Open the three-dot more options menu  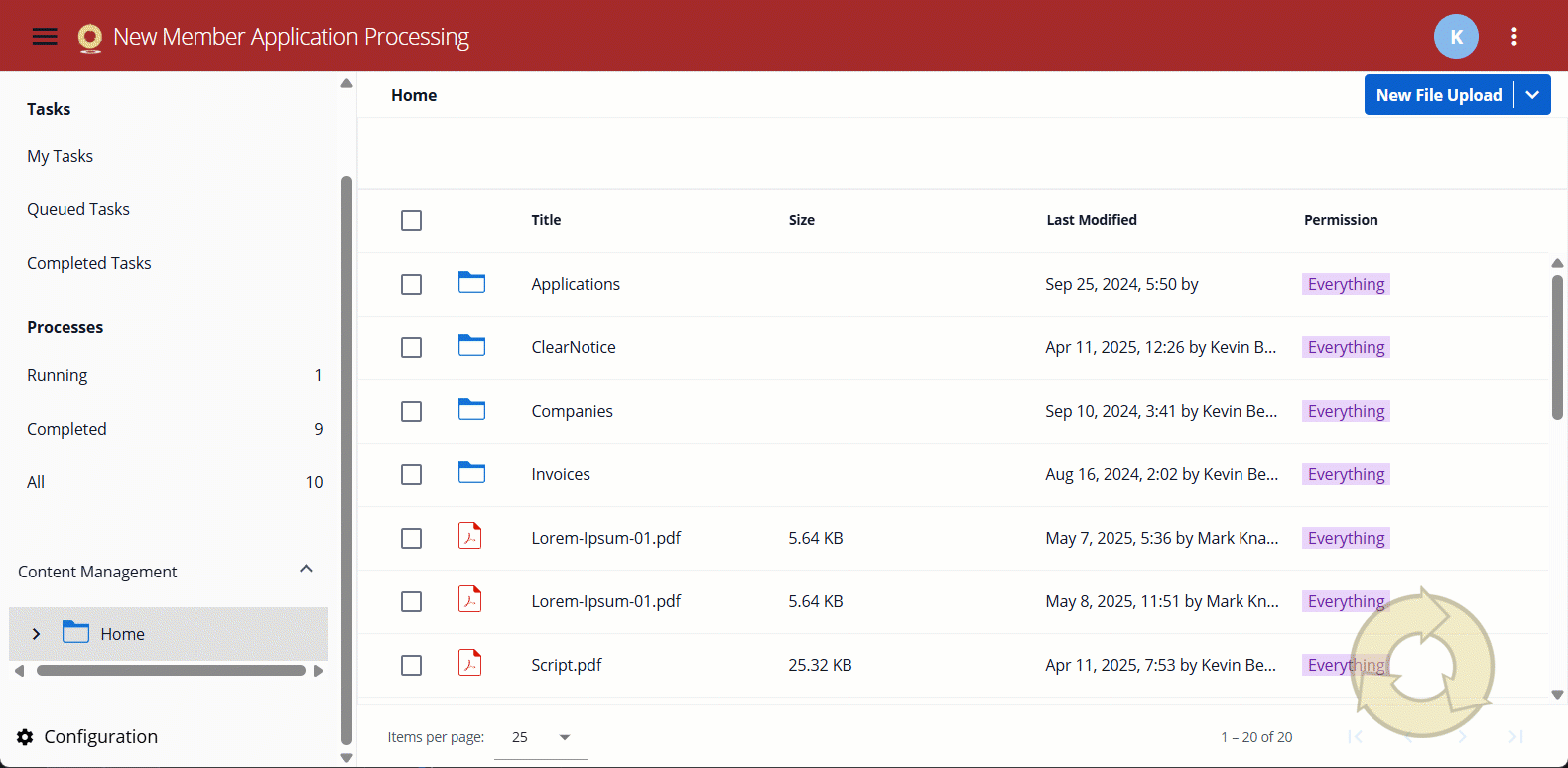(x=1514, y=37)
